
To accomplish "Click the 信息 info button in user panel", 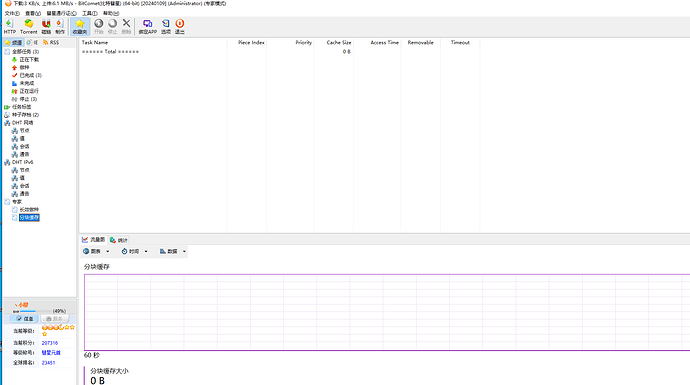I will (24, 319).
